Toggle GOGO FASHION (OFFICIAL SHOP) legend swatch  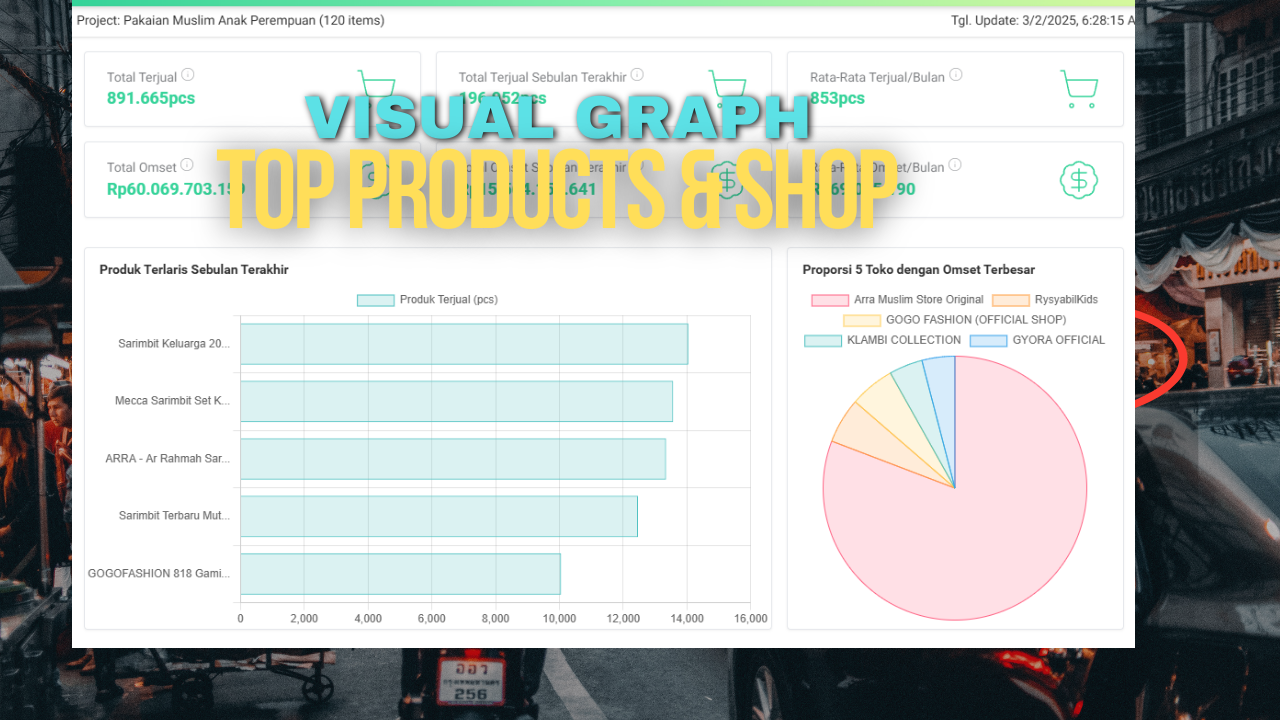tap(862, 320)
